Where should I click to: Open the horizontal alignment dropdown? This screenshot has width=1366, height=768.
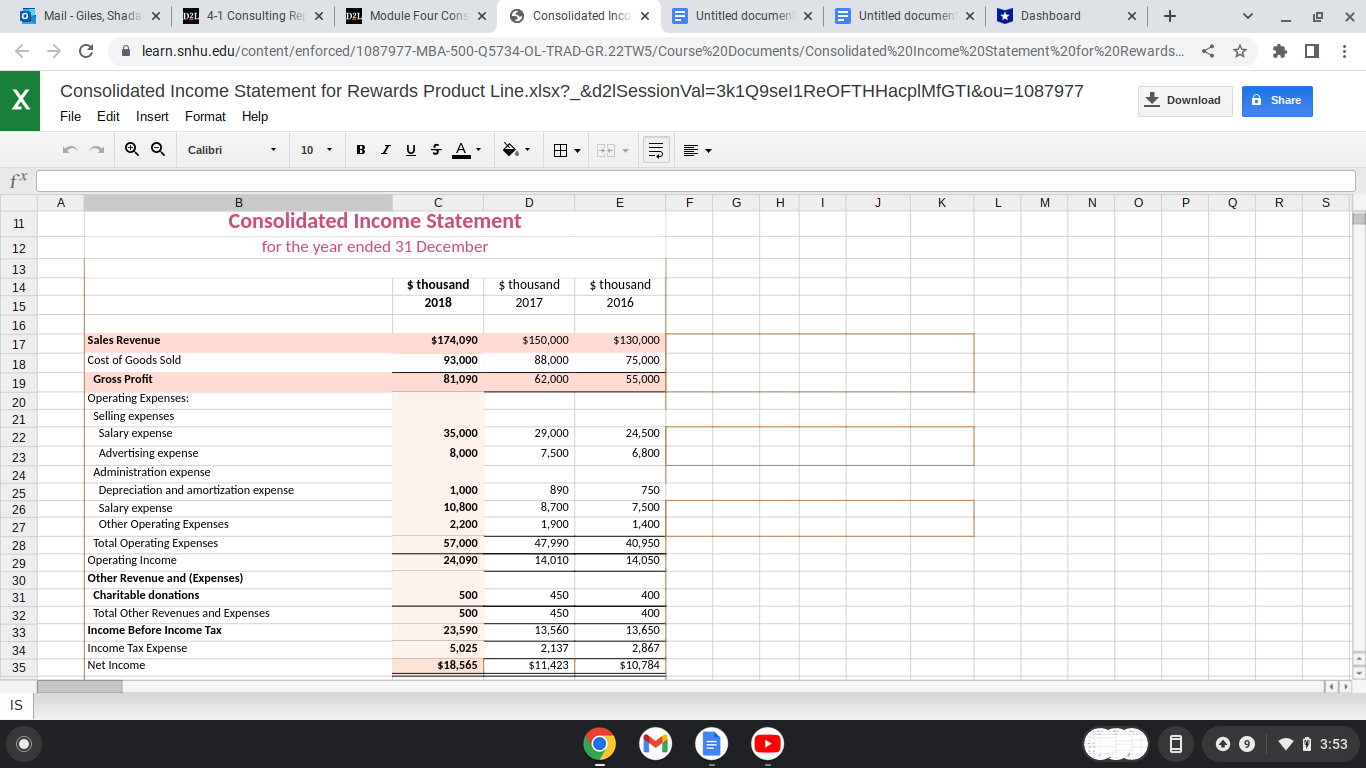696,150
